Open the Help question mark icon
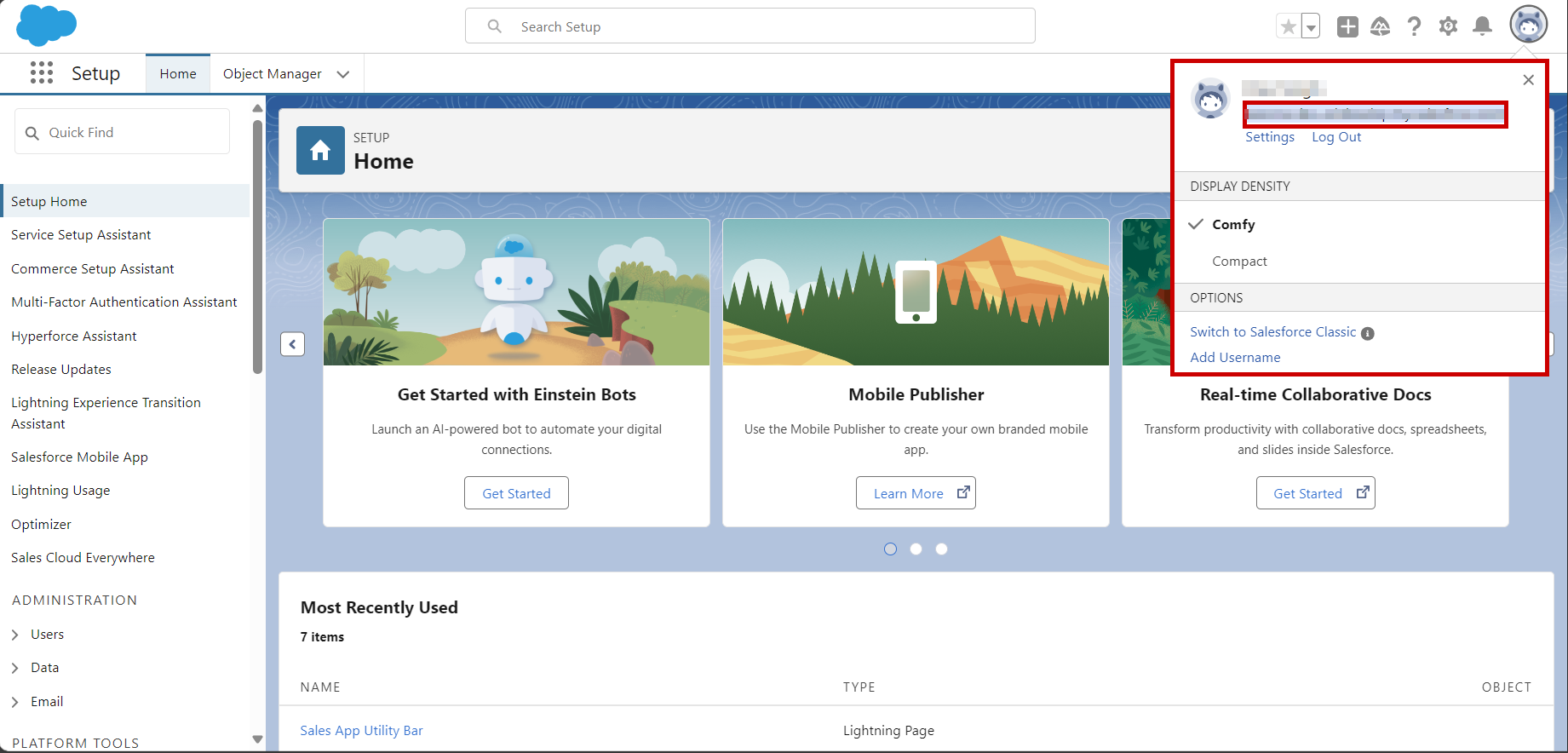 coord(1415,27)
